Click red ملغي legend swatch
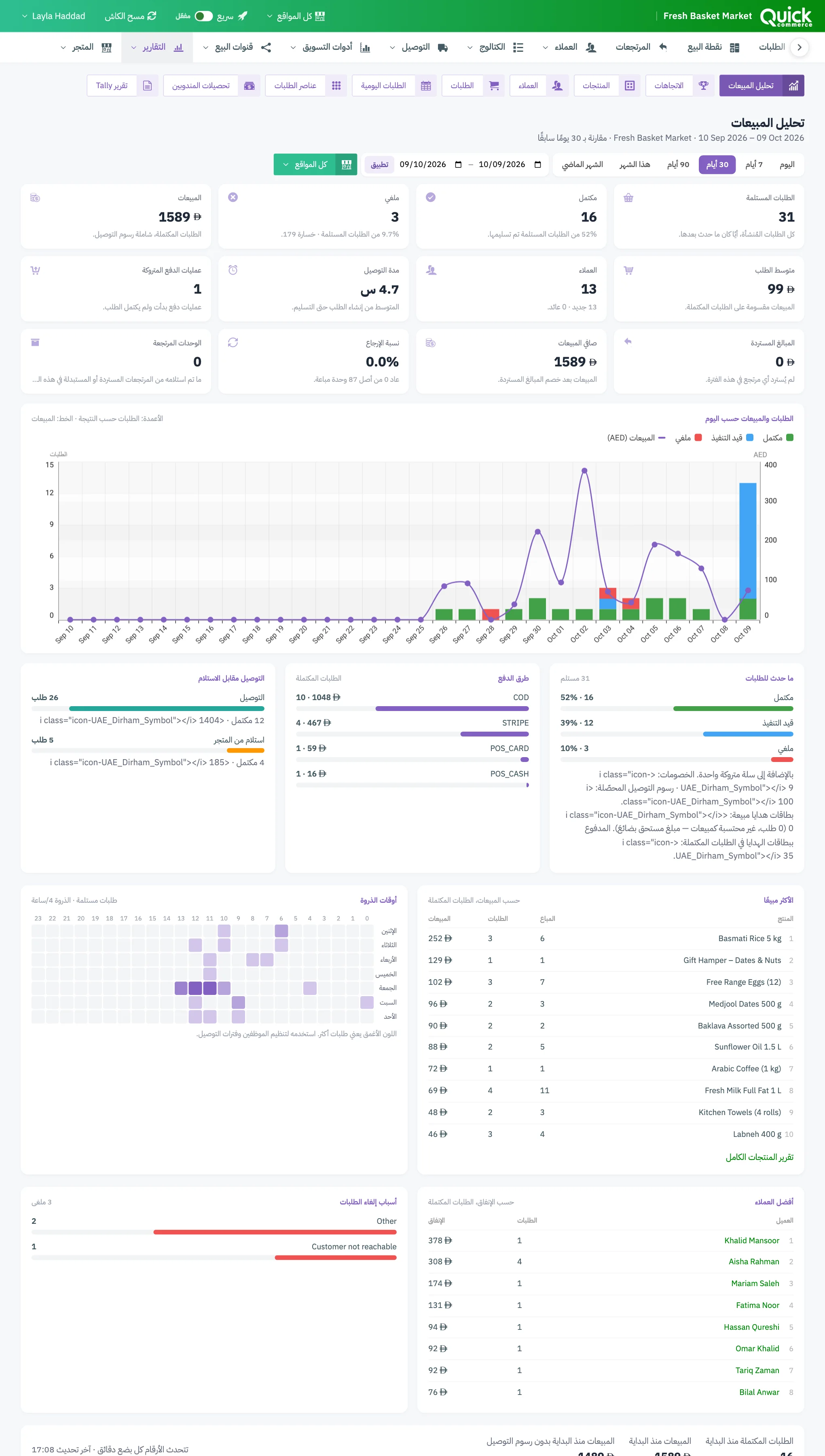This screenshot has width=825, height=1456. click(698, 437)
